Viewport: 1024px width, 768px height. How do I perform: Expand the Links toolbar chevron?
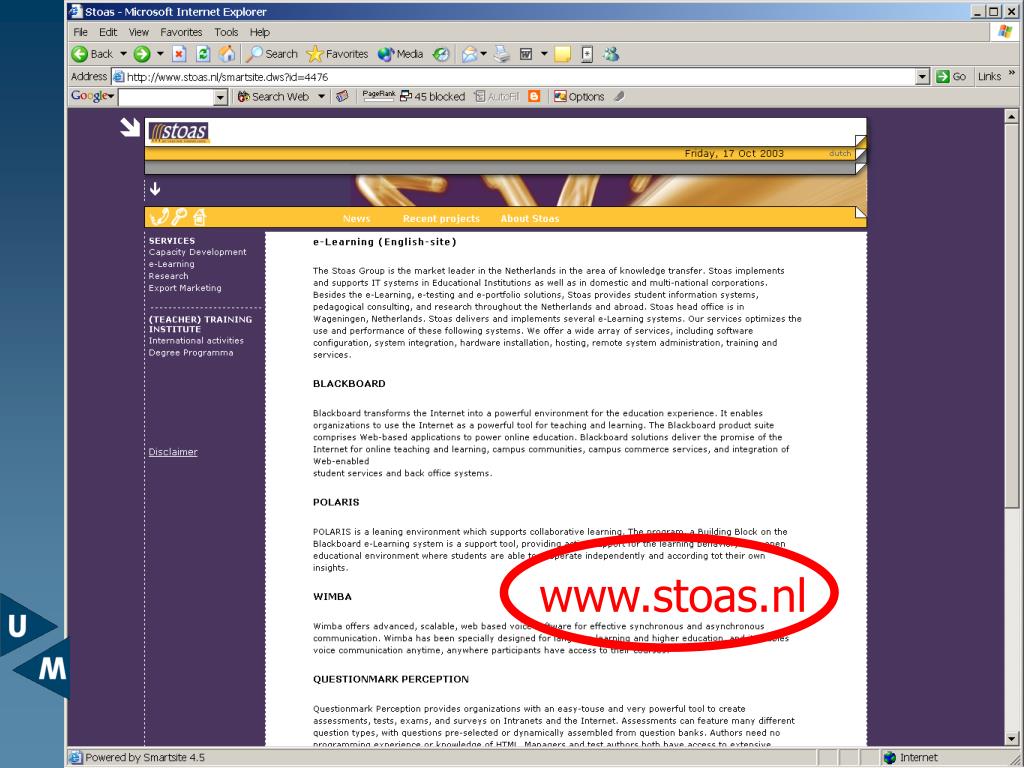1012,74
